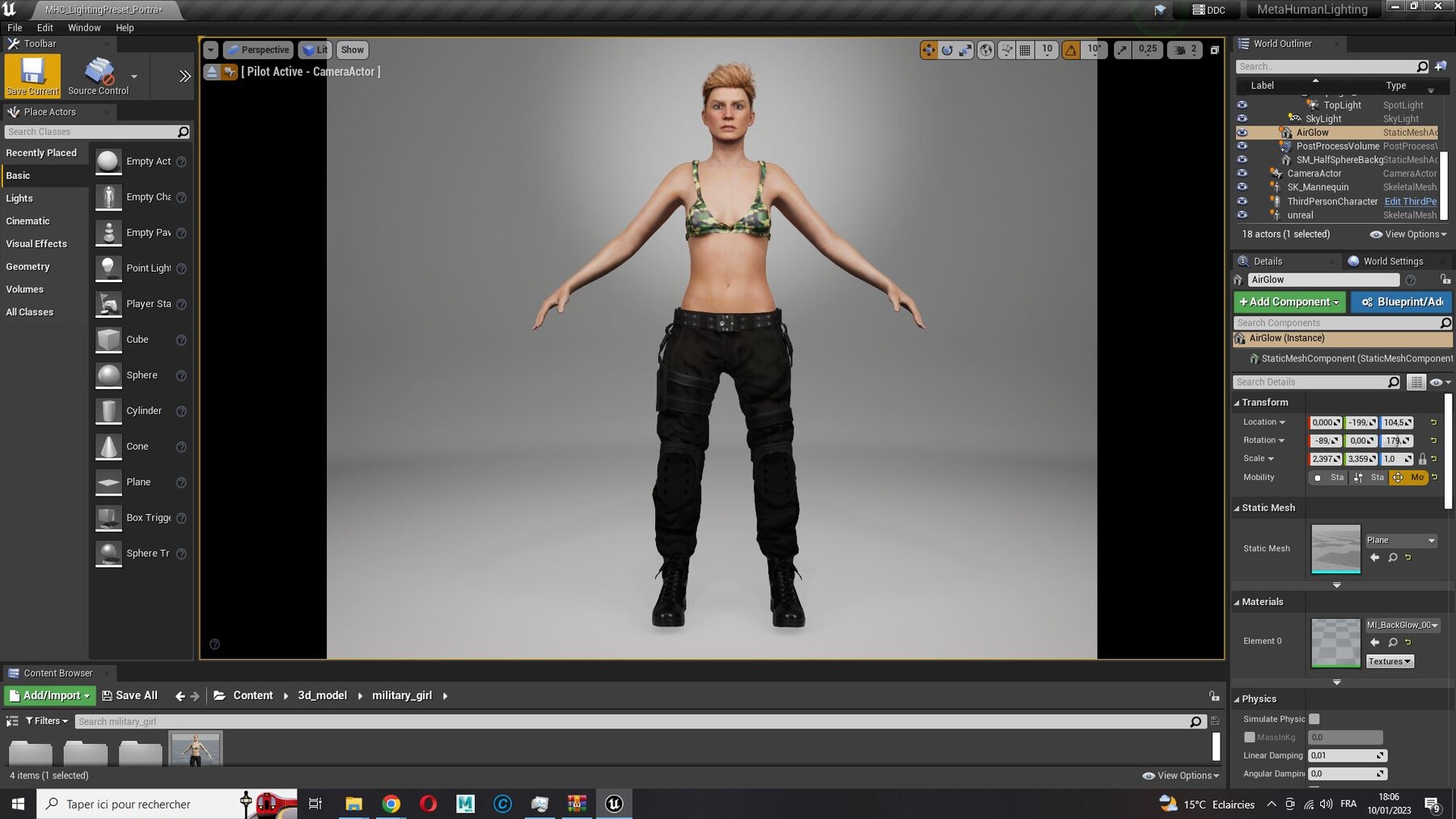Select the Point Light actor icon
The width and height of the screenshot is (1456, 819).
click(108, 268)
